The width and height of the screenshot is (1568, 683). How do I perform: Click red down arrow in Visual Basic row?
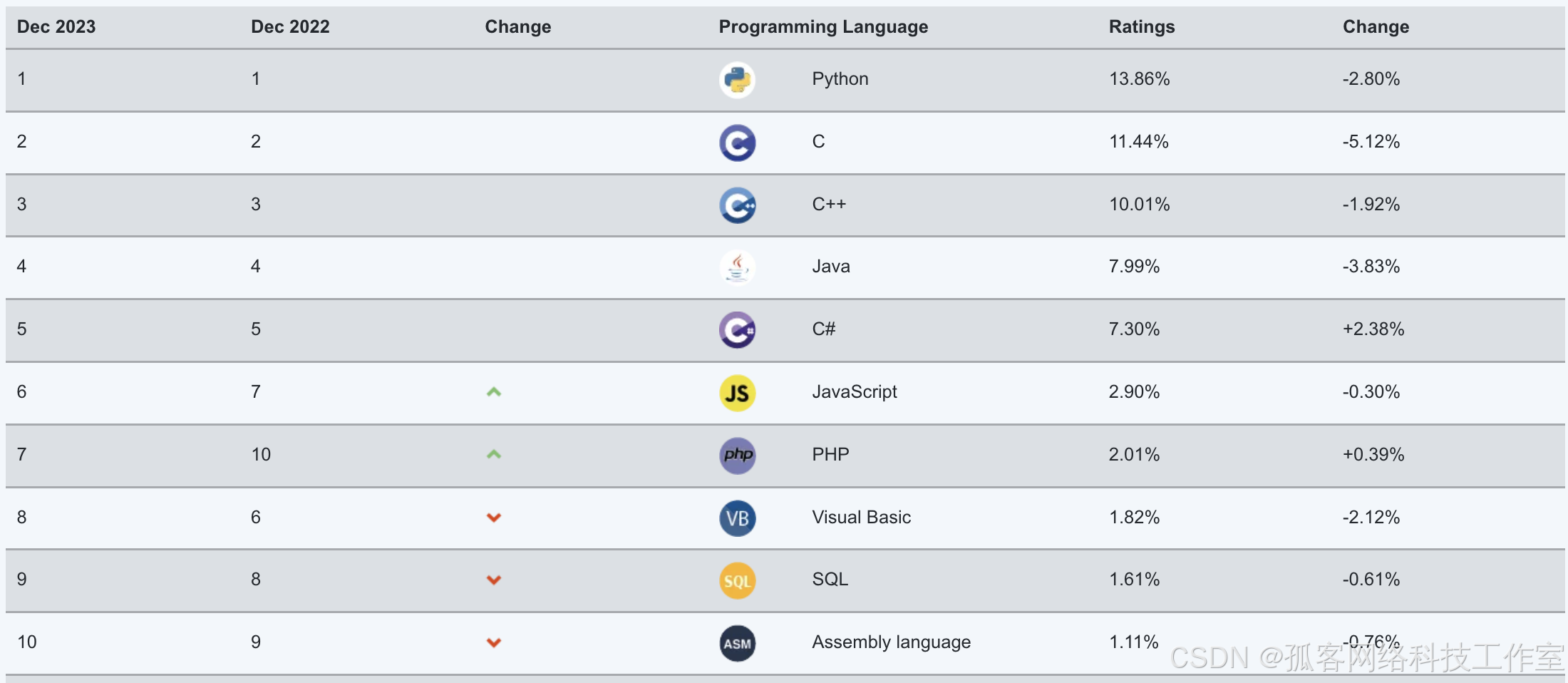[x=494, y=518]
